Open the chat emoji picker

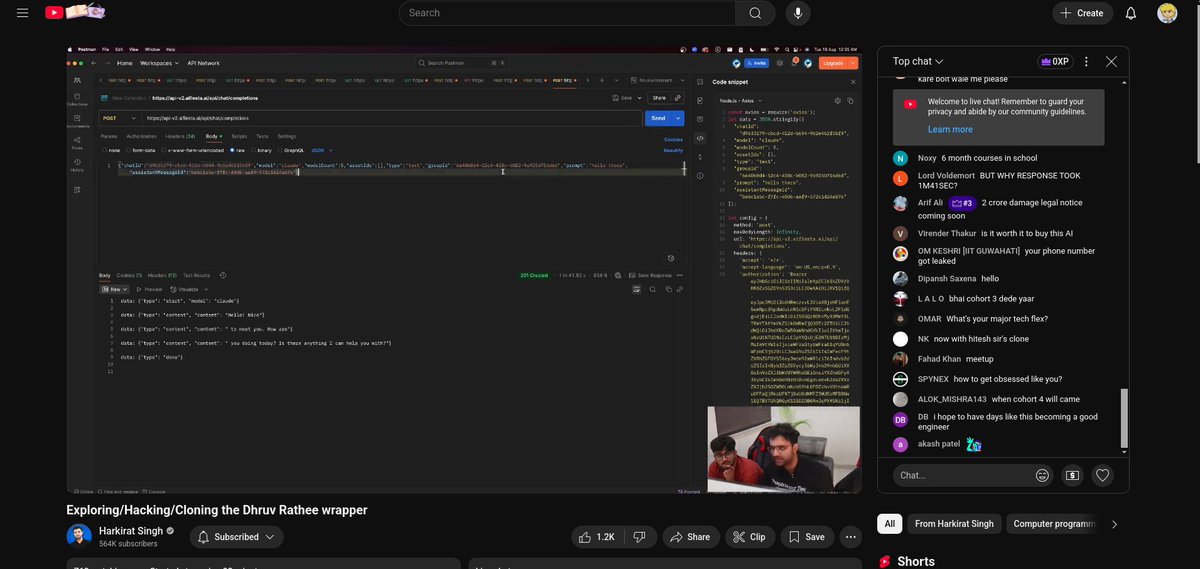(1043, 475)
